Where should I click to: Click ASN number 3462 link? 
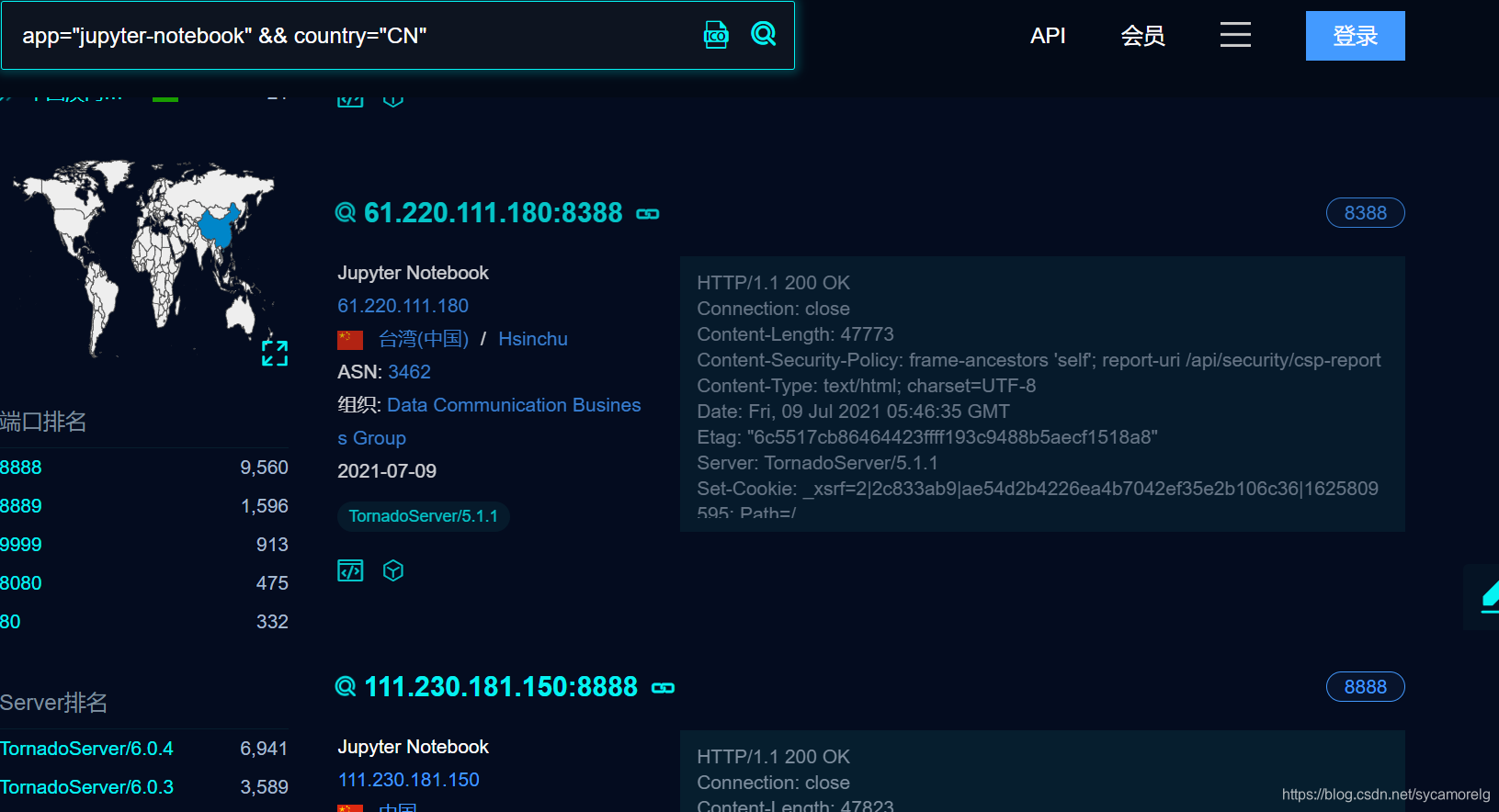[409, 372]
